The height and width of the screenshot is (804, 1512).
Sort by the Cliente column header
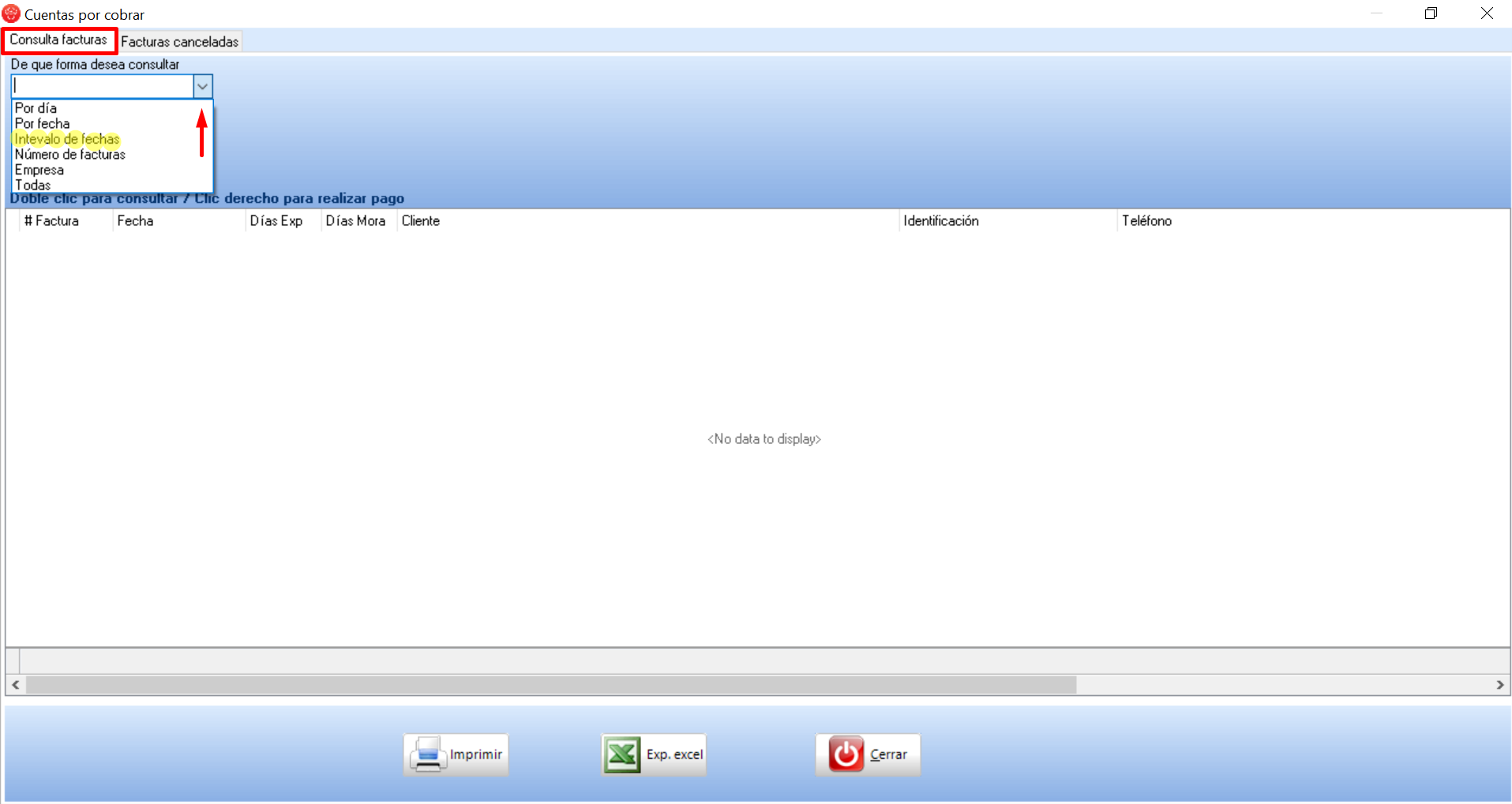pyautogui.click(x=421, y=221)
